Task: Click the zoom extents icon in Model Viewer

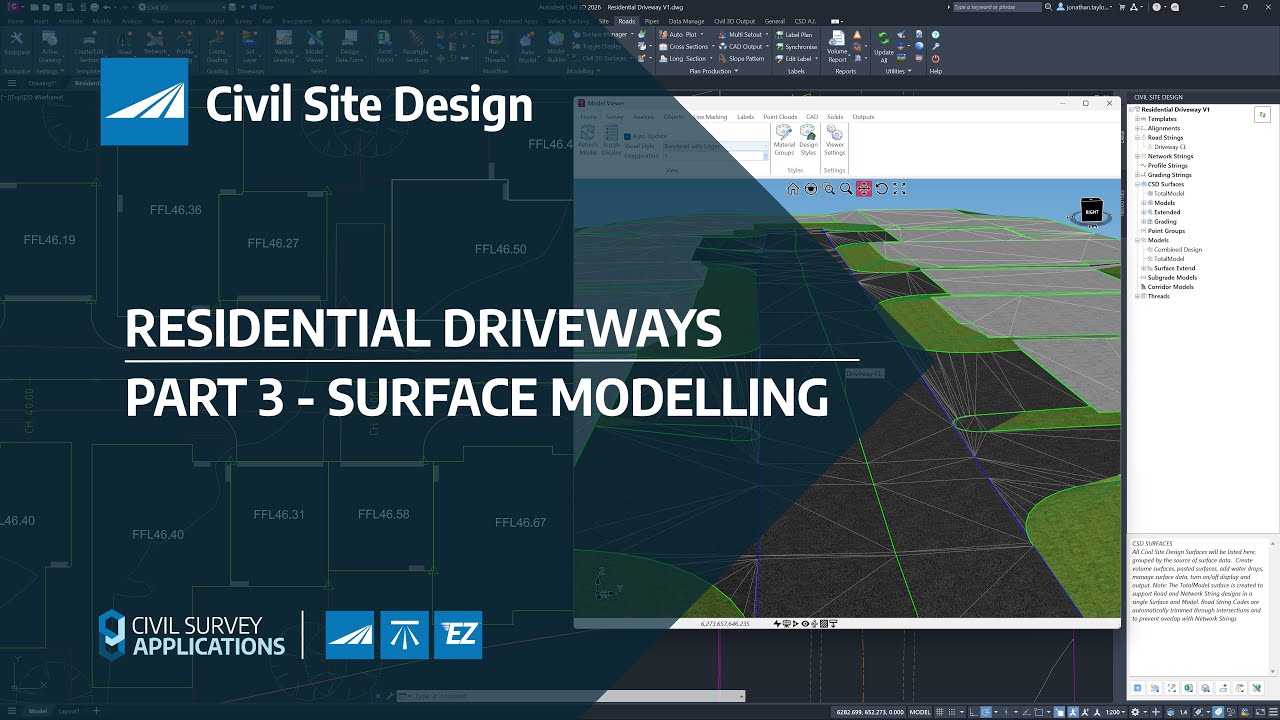Action: (x=900, y=189)
